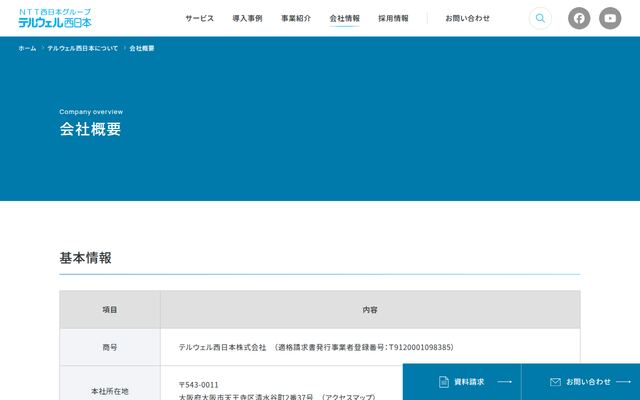Go to テルウェル西日本について breadcrumb
The image size is (640, 400).
coord(82,48)
